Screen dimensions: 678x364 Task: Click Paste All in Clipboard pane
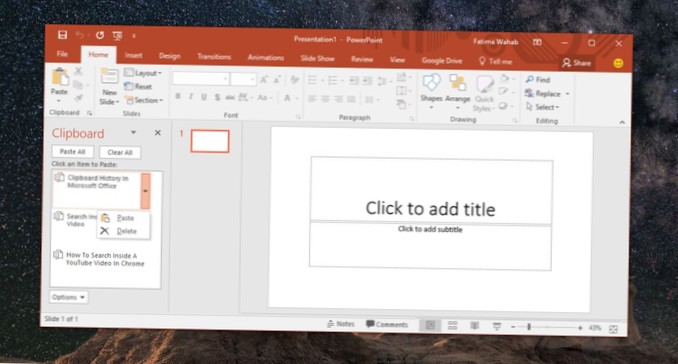click(x=72, y=151)
